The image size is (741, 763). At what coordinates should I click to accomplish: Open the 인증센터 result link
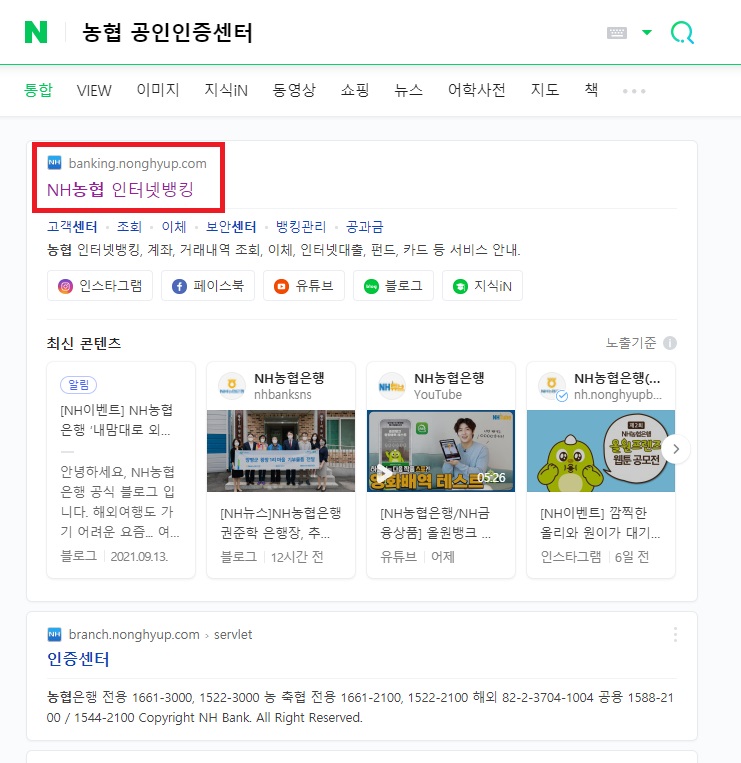78,659
